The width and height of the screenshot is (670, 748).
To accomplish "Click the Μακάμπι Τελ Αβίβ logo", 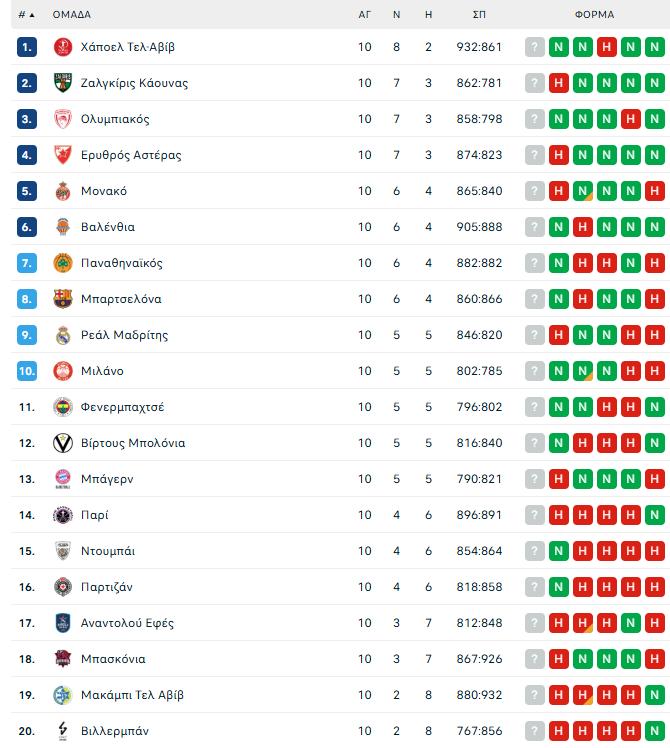I will (x=63, y=695).
